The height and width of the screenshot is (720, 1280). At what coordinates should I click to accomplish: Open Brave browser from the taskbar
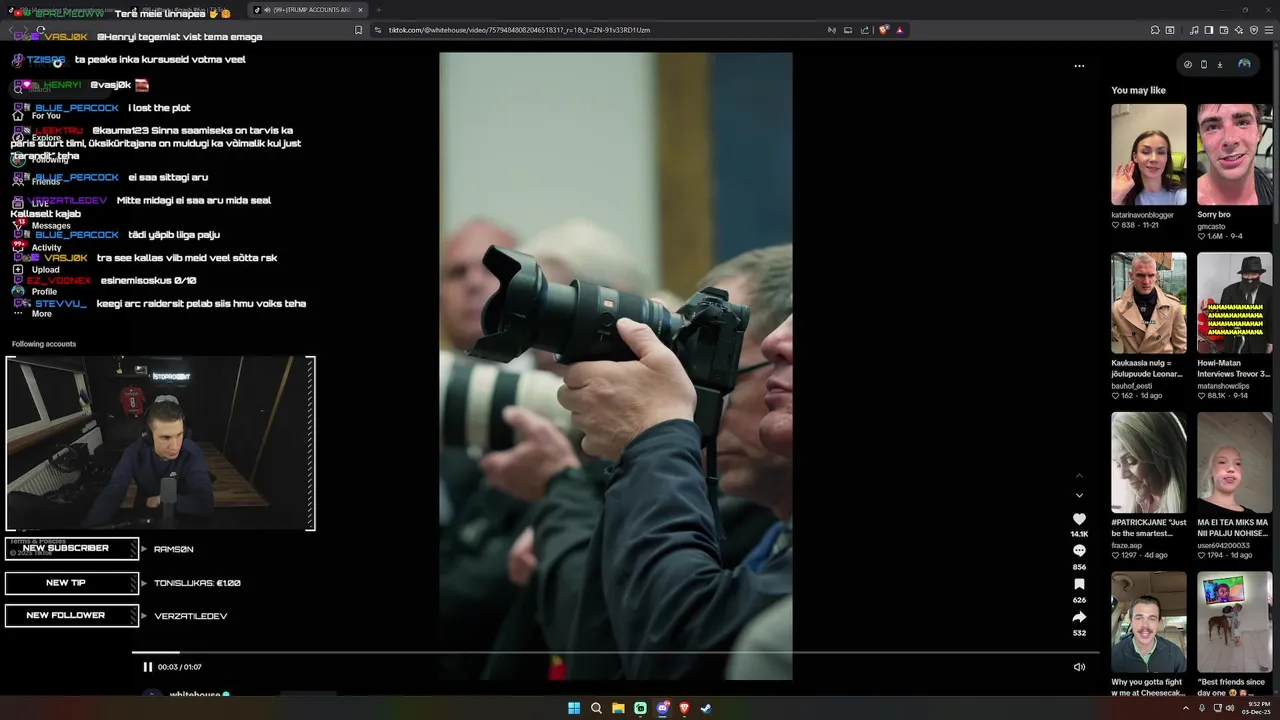click(x=684, y=708)
